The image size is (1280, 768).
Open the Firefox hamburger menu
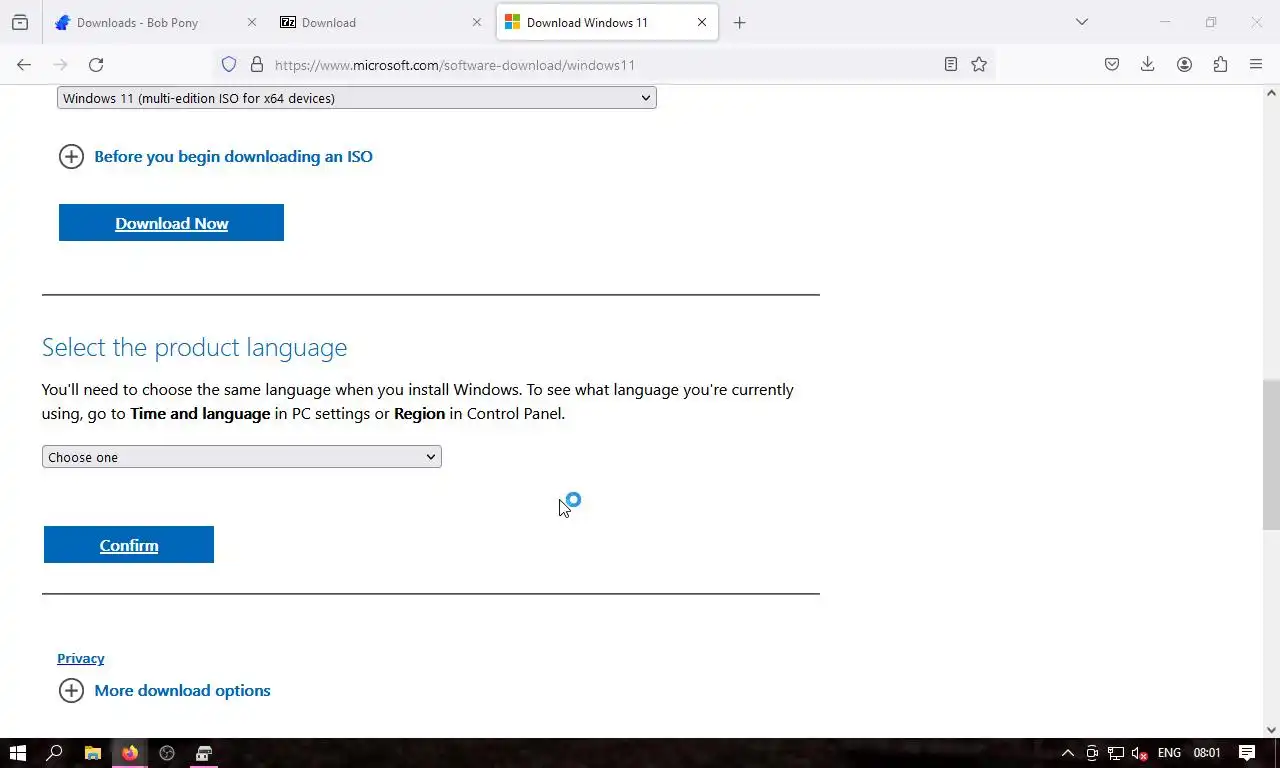coord(1256,64)
